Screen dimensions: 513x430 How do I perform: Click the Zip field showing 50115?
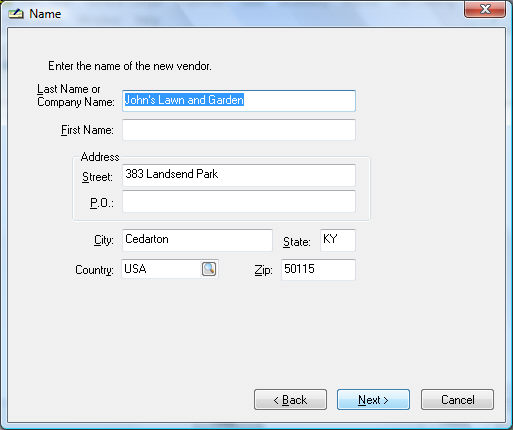[318, 270]
